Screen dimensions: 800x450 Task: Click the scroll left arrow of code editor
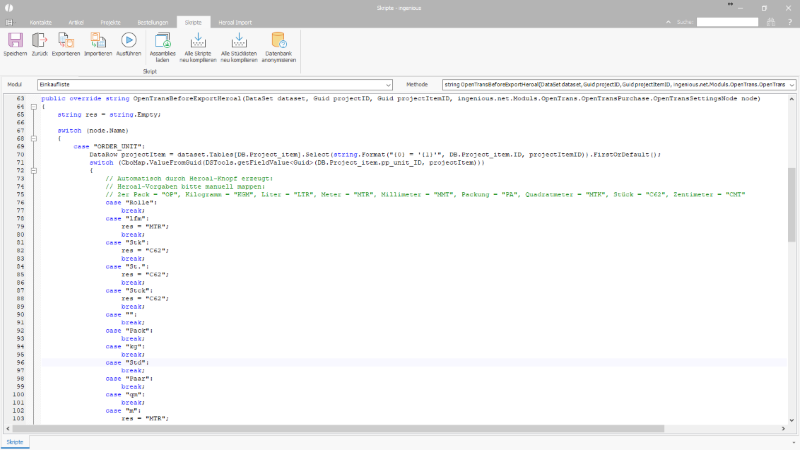[8, 429]
